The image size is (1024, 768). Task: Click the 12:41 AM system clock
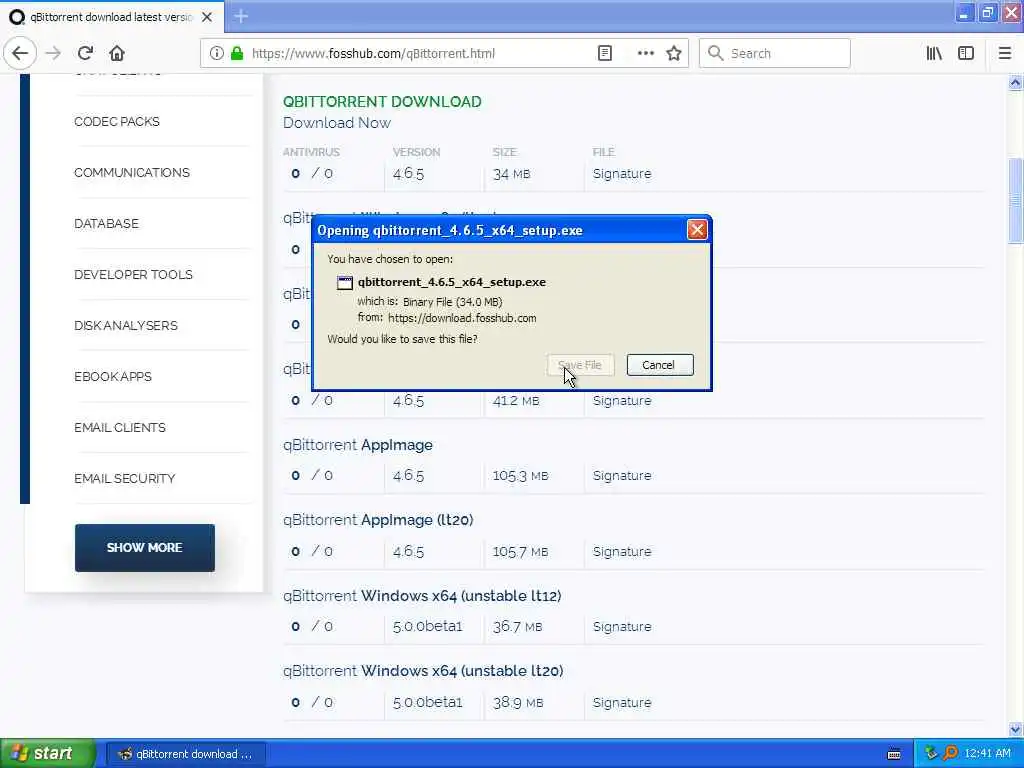987,754
